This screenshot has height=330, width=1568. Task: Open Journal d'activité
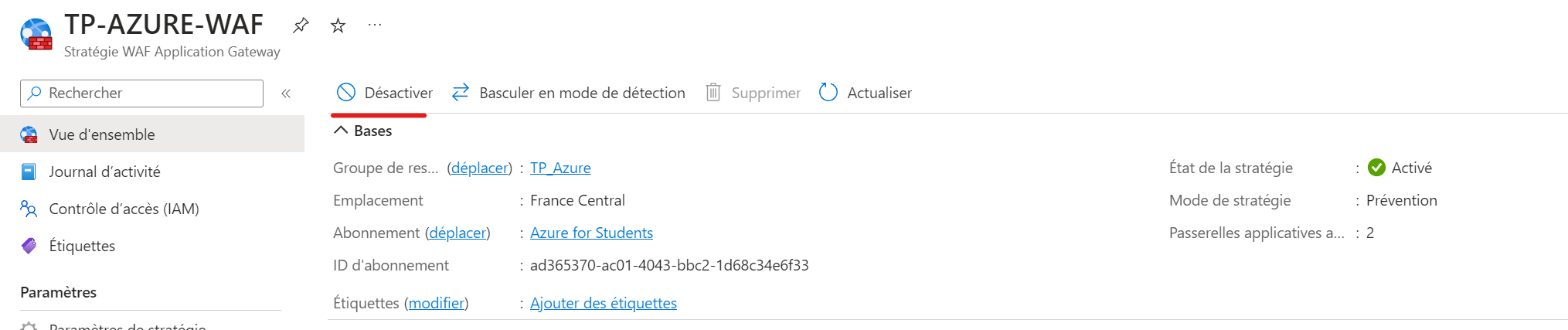(x=104, y=172)
